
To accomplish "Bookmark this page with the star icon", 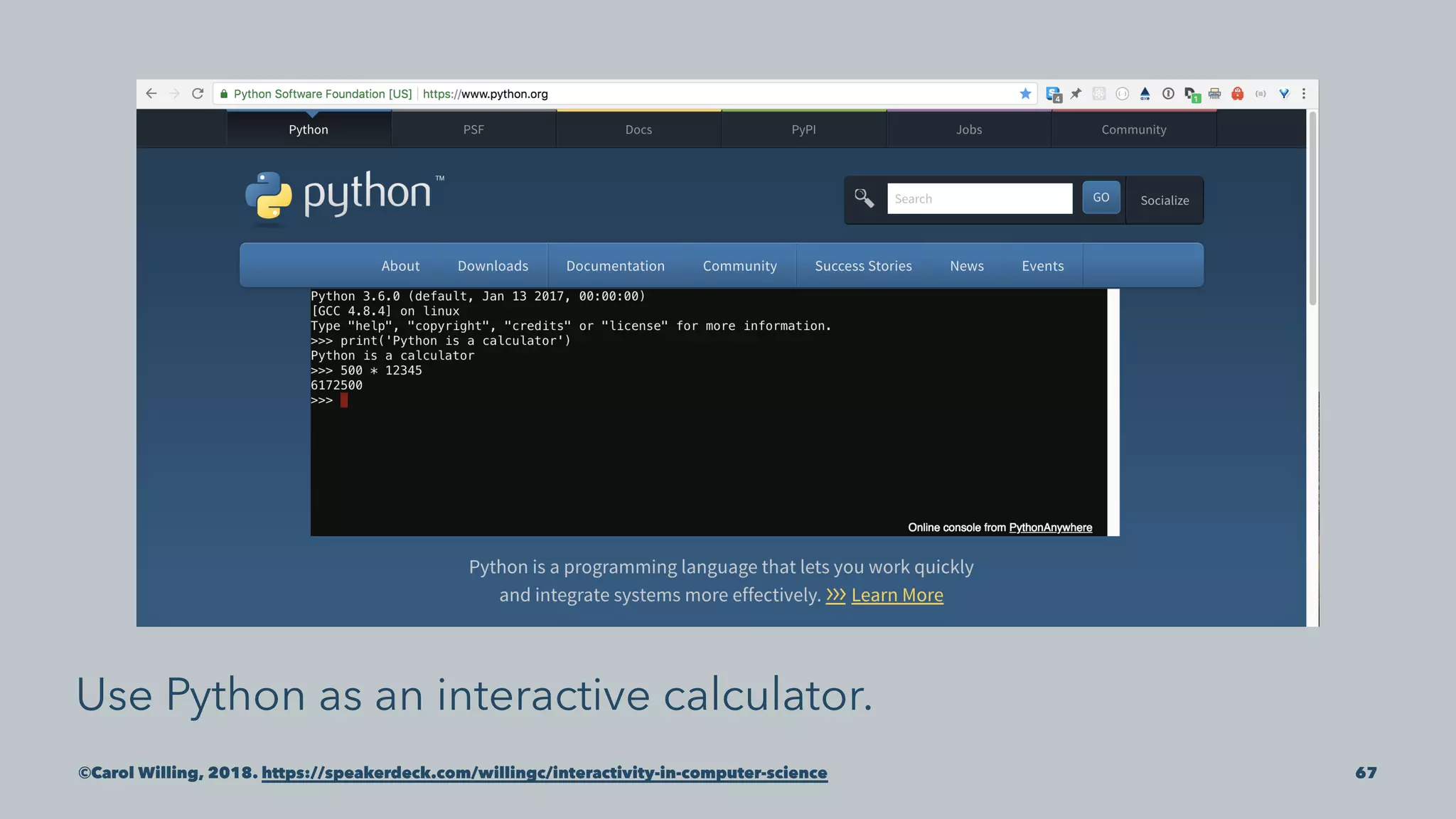I will coord(1025,94).
